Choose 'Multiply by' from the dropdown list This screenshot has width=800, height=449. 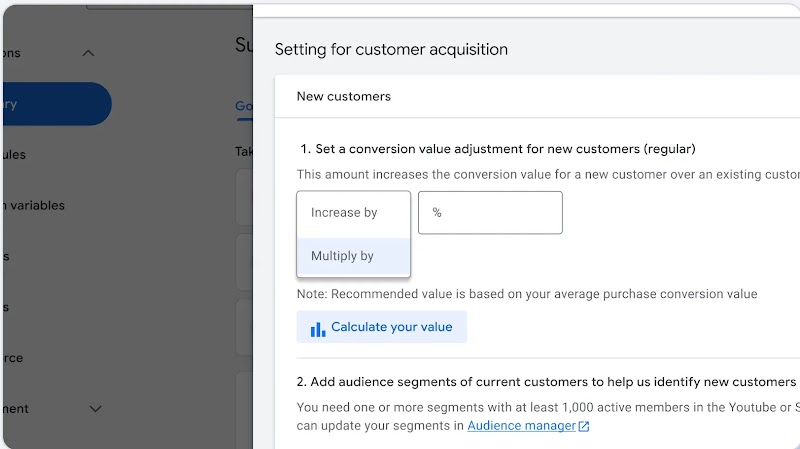(x=353, y=256)
